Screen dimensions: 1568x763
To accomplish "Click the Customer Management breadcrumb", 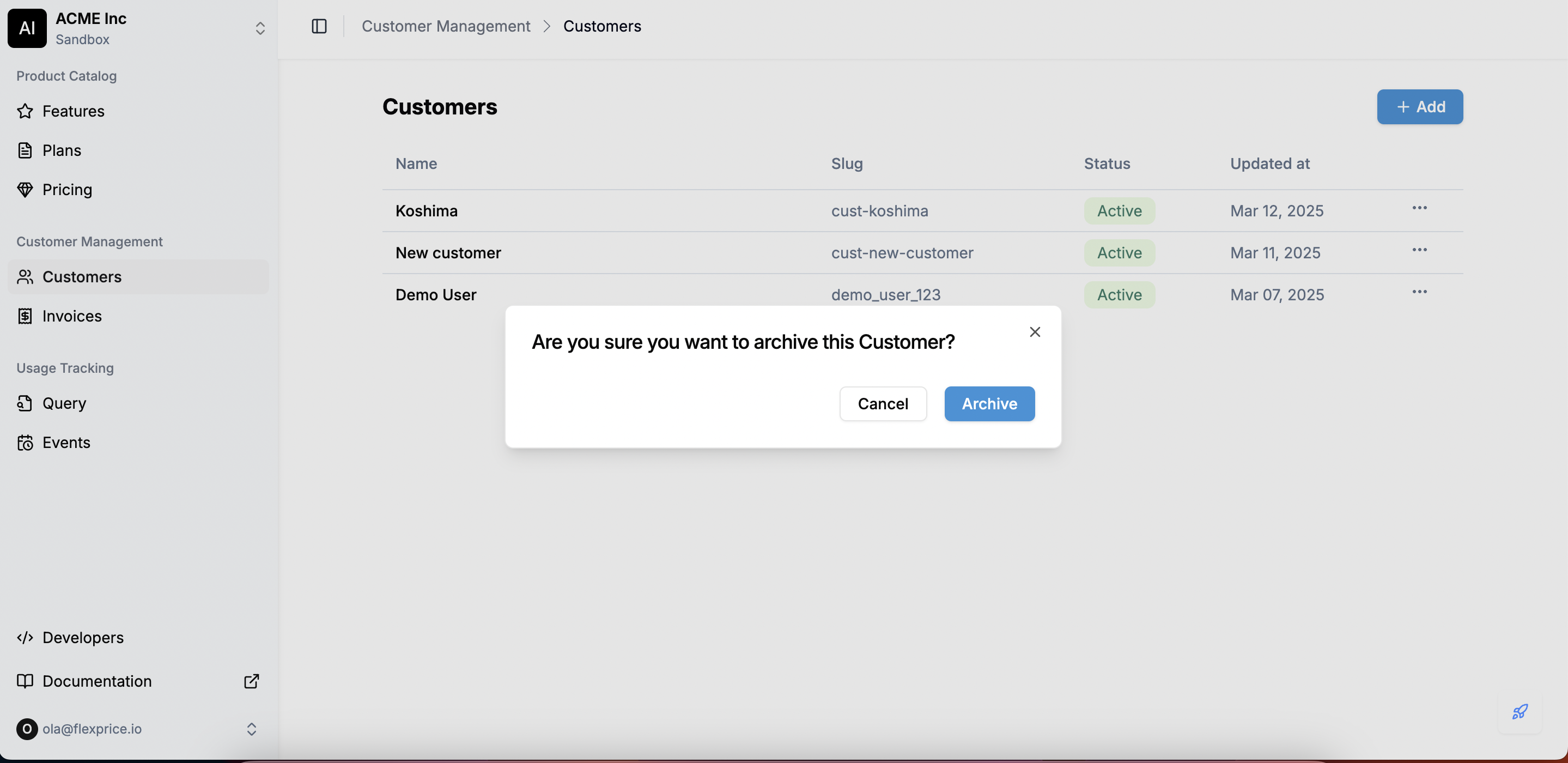I will coord(446,26).
